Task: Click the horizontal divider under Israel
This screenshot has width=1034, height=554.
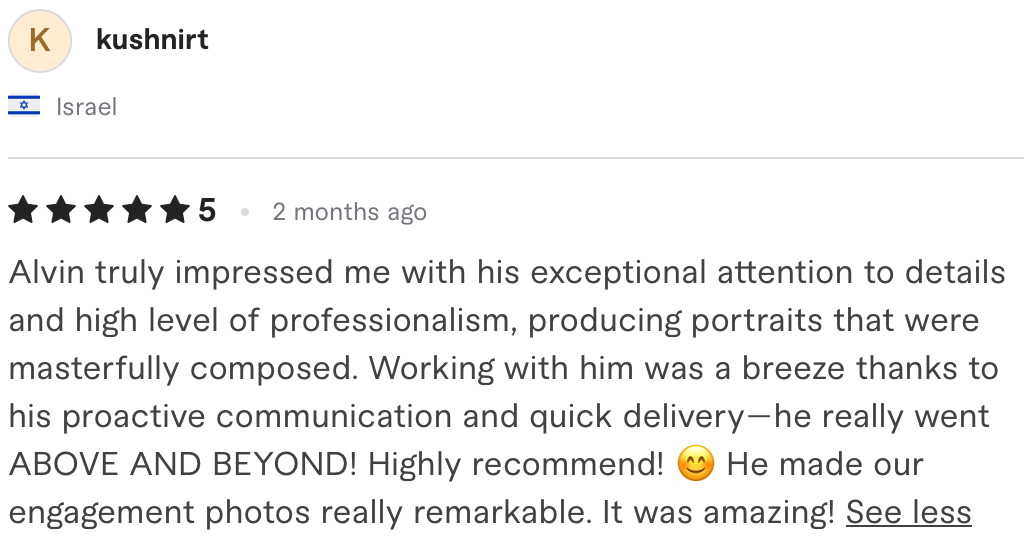Action: tap(516, 158)
